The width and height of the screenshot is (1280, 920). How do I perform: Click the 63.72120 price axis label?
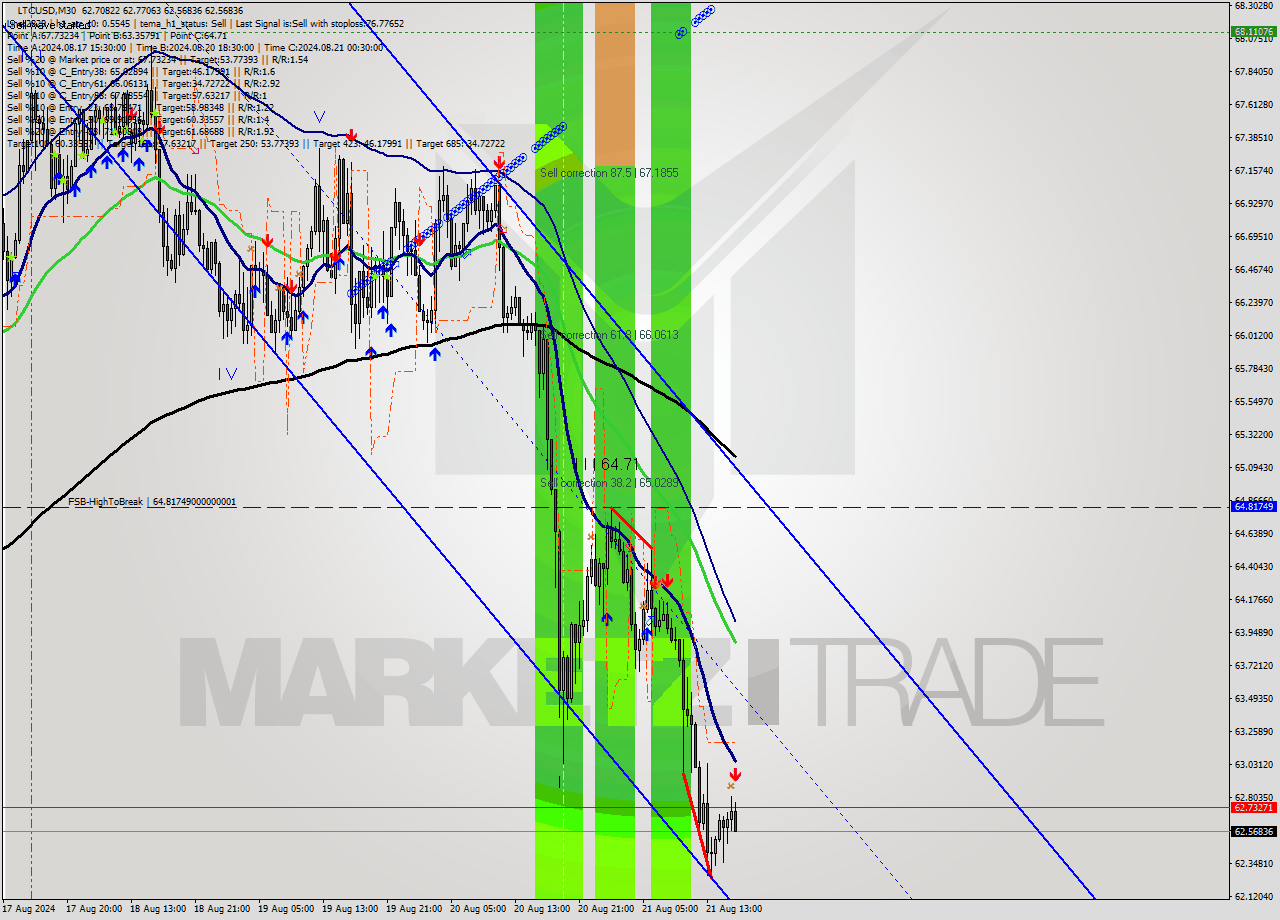(1253, 666)
